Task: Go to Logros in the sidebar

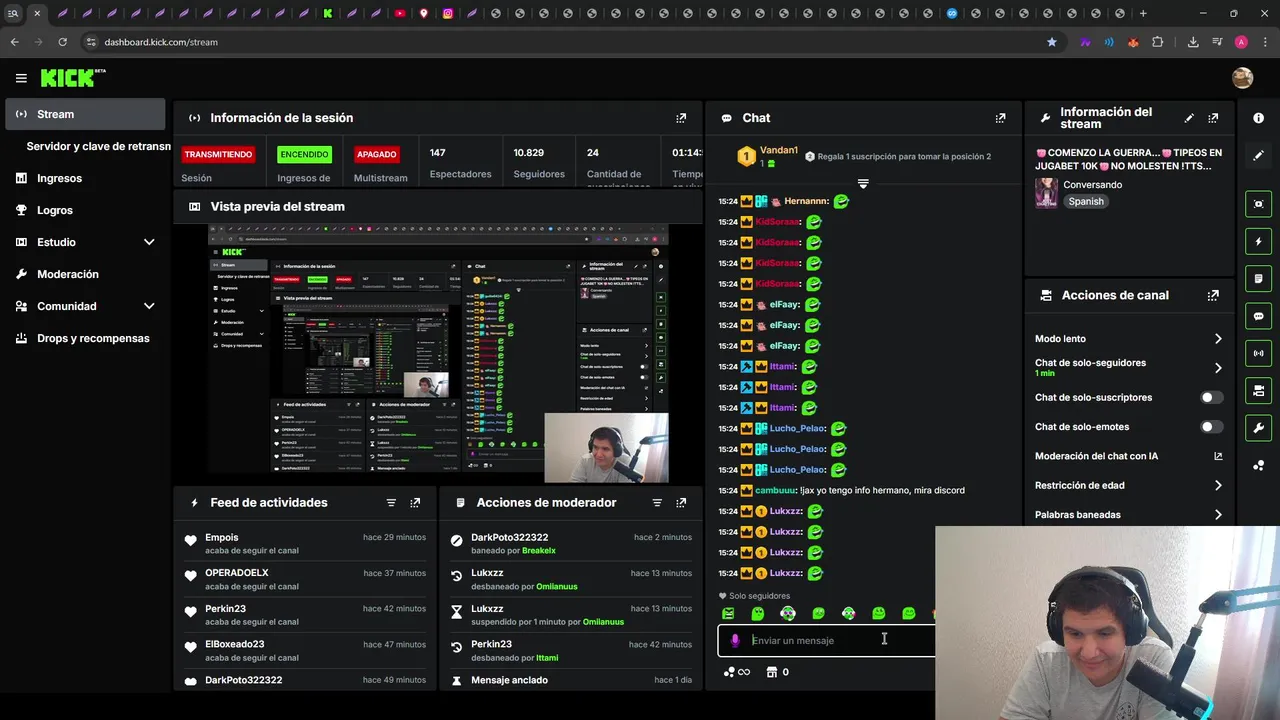Action: click(x=85, y=210)
